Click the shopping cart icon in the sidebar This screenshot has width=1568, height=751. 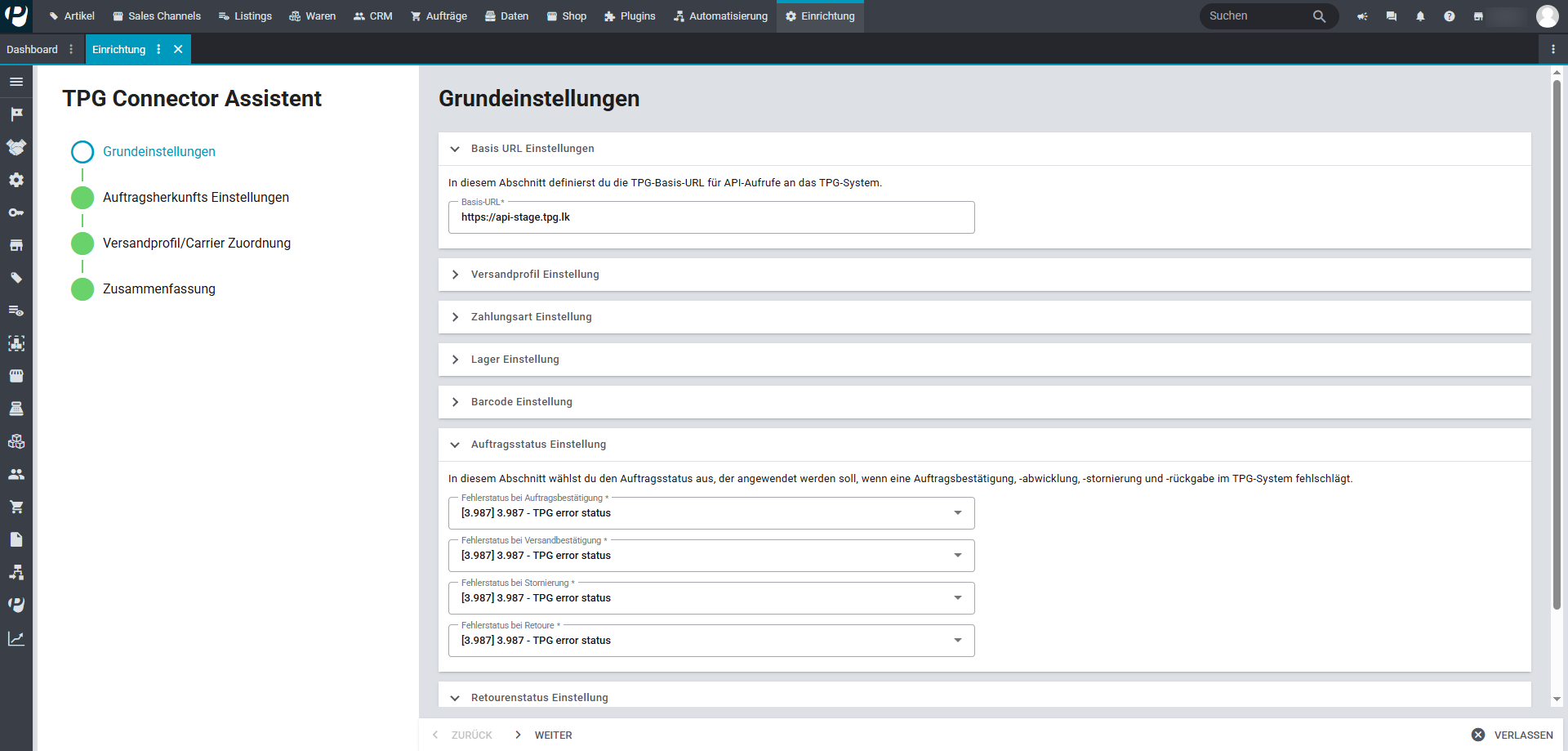(16, 507)
